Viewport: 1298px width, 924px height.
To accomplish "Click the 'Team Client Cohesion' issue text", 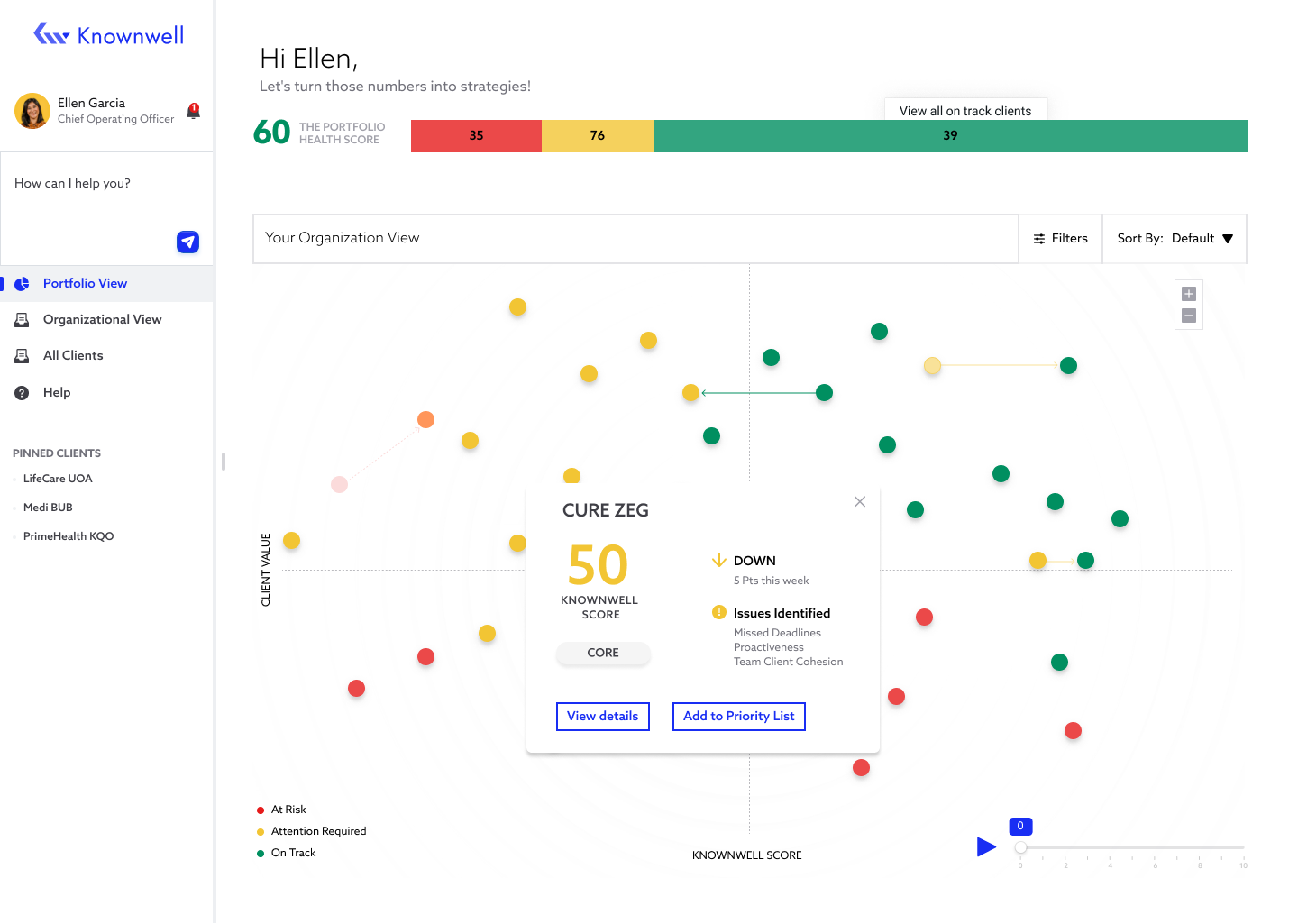I will [789, 662].
